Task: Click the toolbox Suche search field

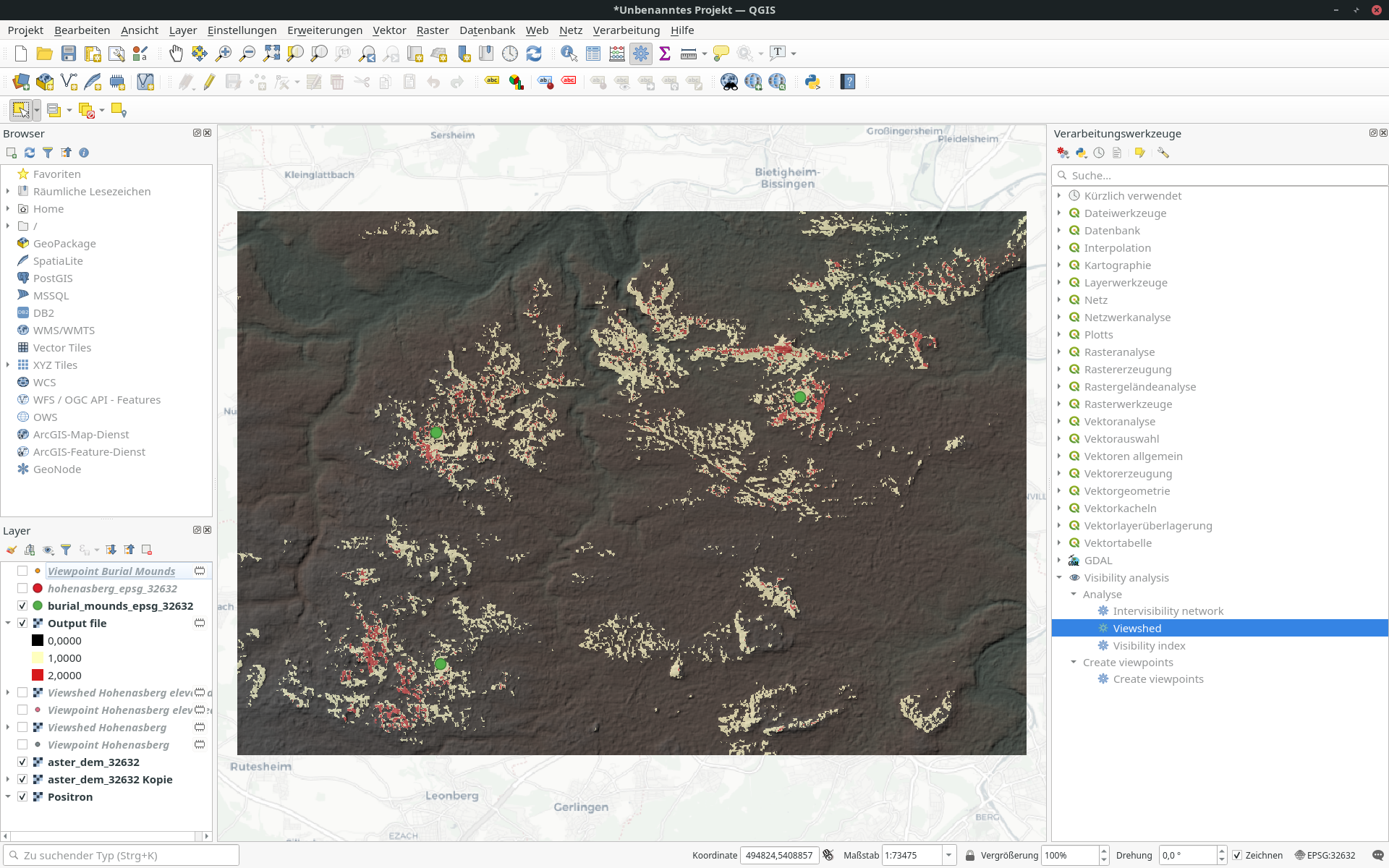Action: click(x=1220, y=175)
